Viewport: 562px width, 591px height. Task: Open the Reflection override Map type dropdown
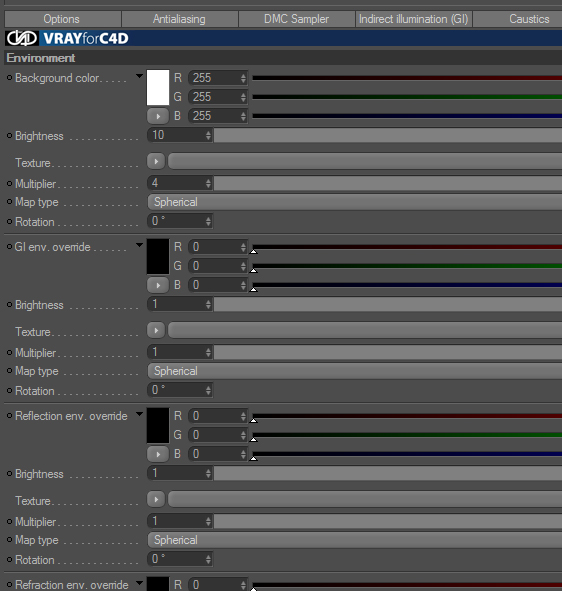[x=355, y=540]
